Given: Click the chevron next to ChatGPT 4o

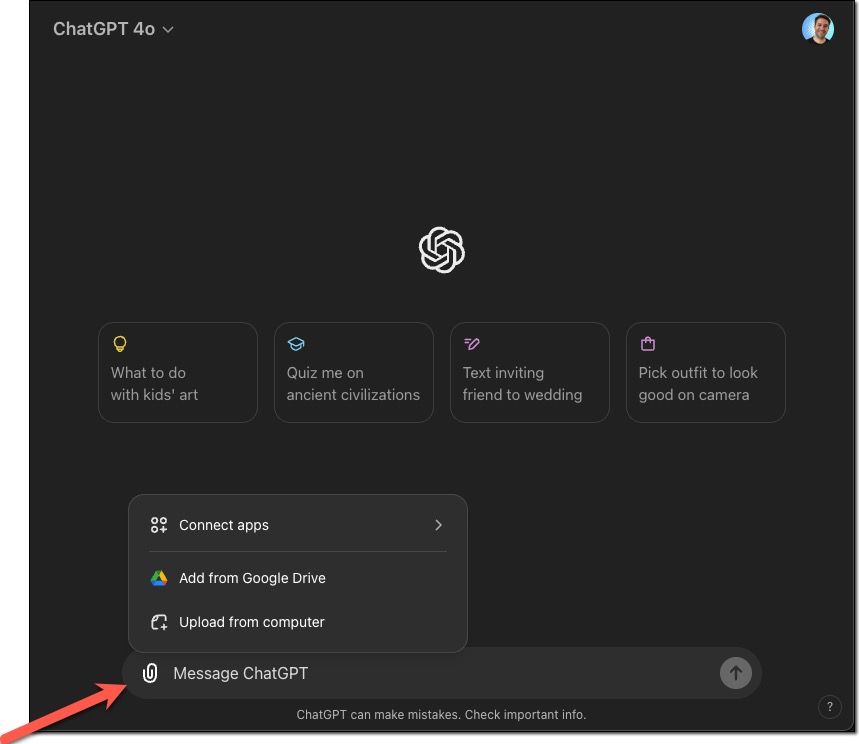Looking at the screenshot, I should tap(168, 30).
